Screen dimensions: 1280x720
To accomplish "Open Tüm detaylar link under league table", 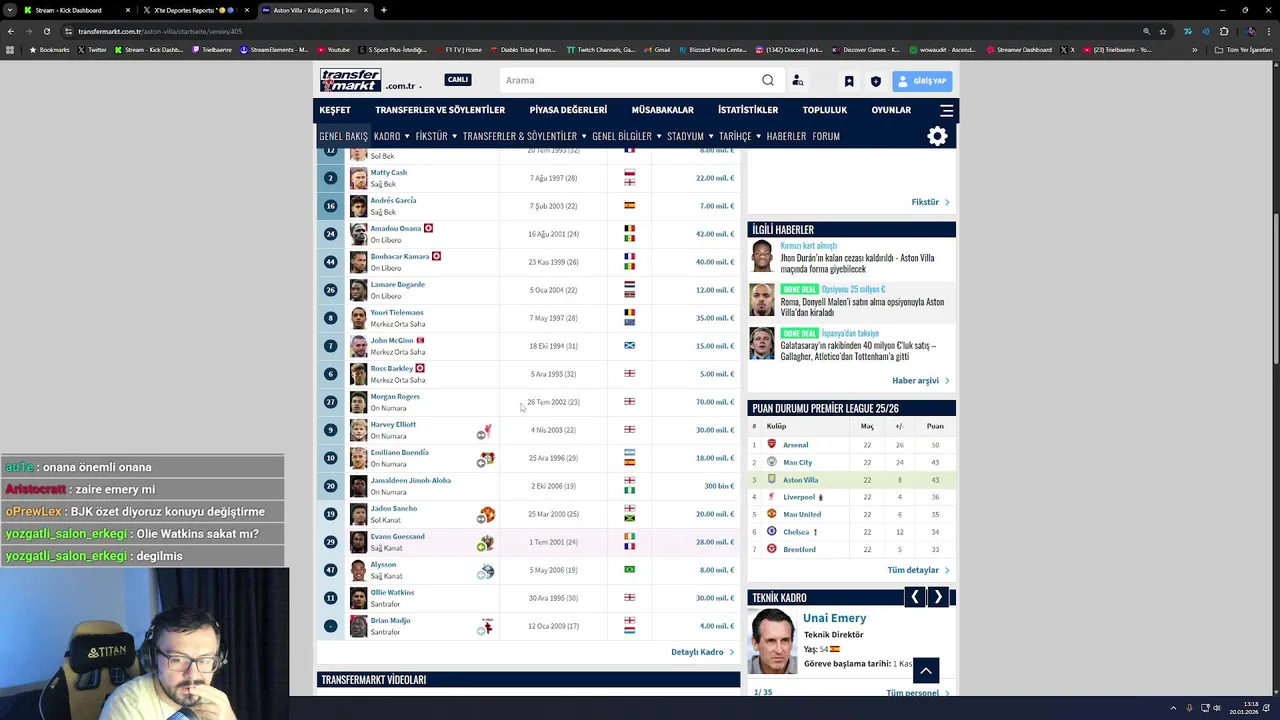I will 918,570.
